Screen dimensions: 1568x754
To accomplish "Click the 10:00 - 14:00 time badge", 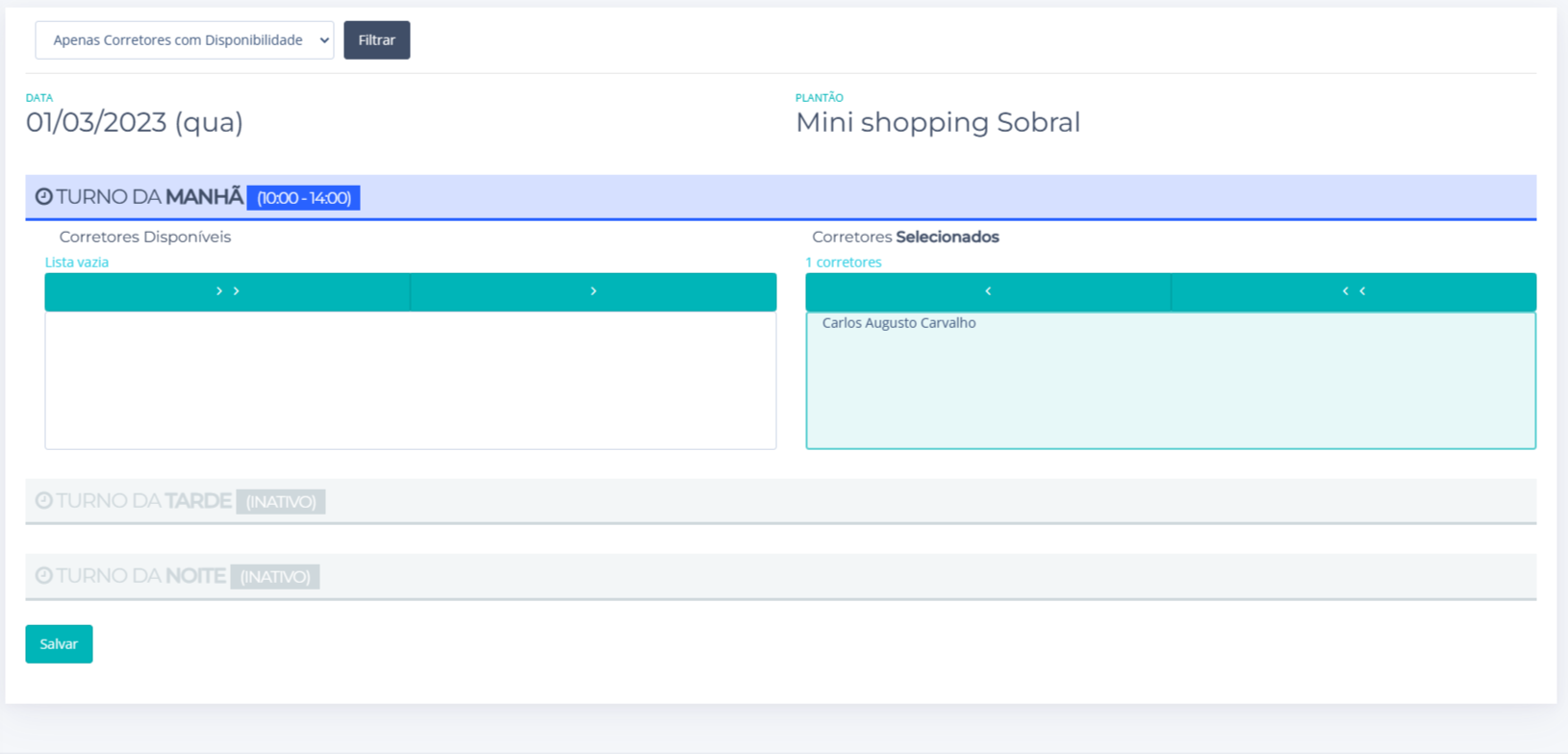I will point(303,198).
